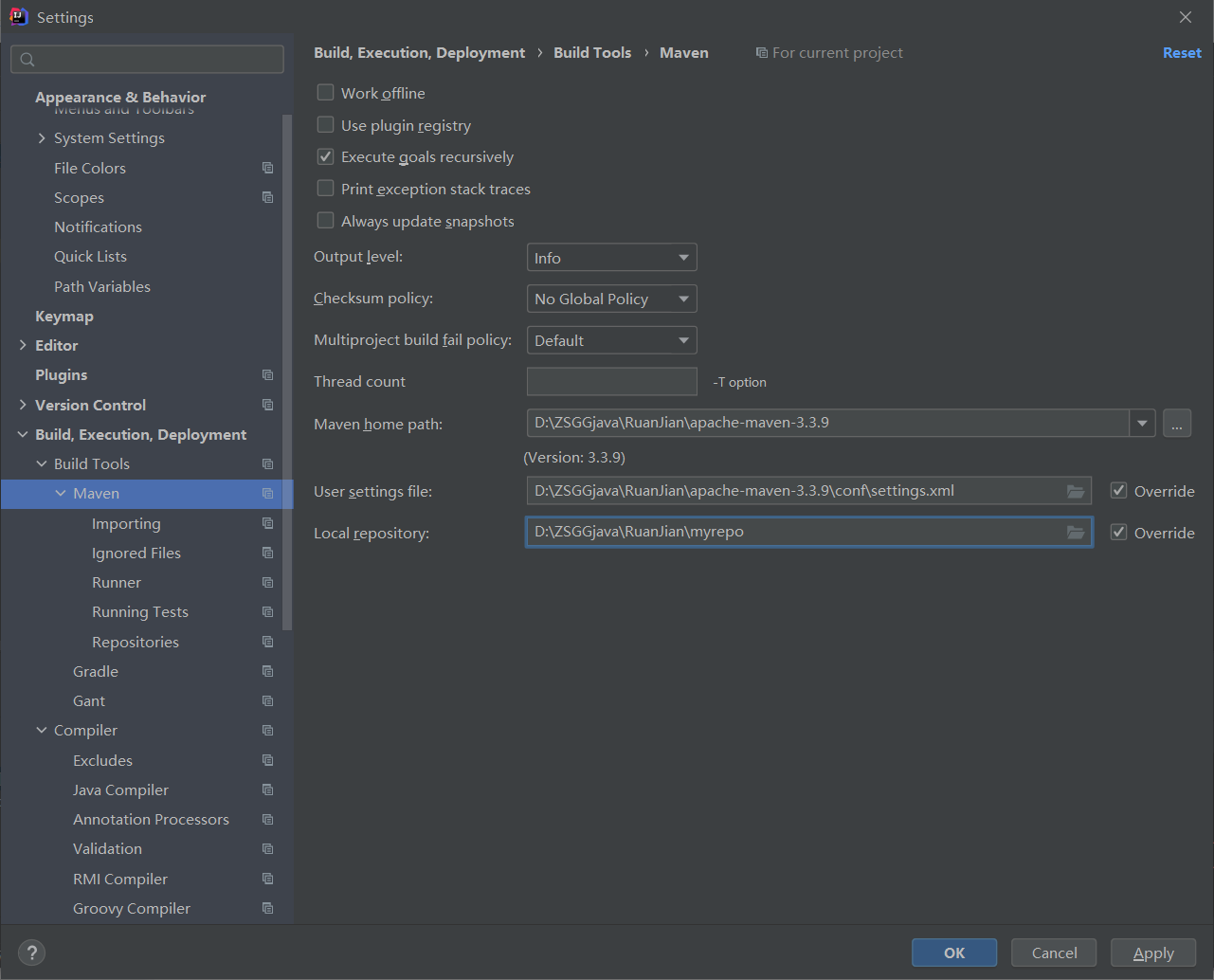Click the help question mark icon
The height and width of the screenshot is (980, 1214).
[31, 953]
